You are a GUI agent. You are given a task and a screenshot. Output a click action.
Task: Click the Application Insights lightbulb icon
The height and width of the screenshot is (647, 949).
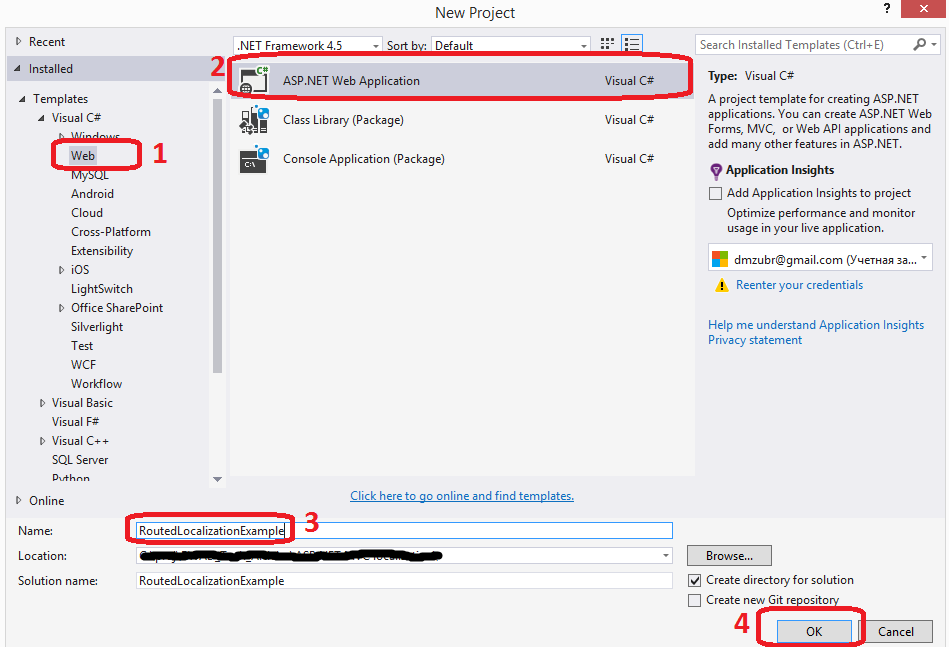click(x=716, y=171)
